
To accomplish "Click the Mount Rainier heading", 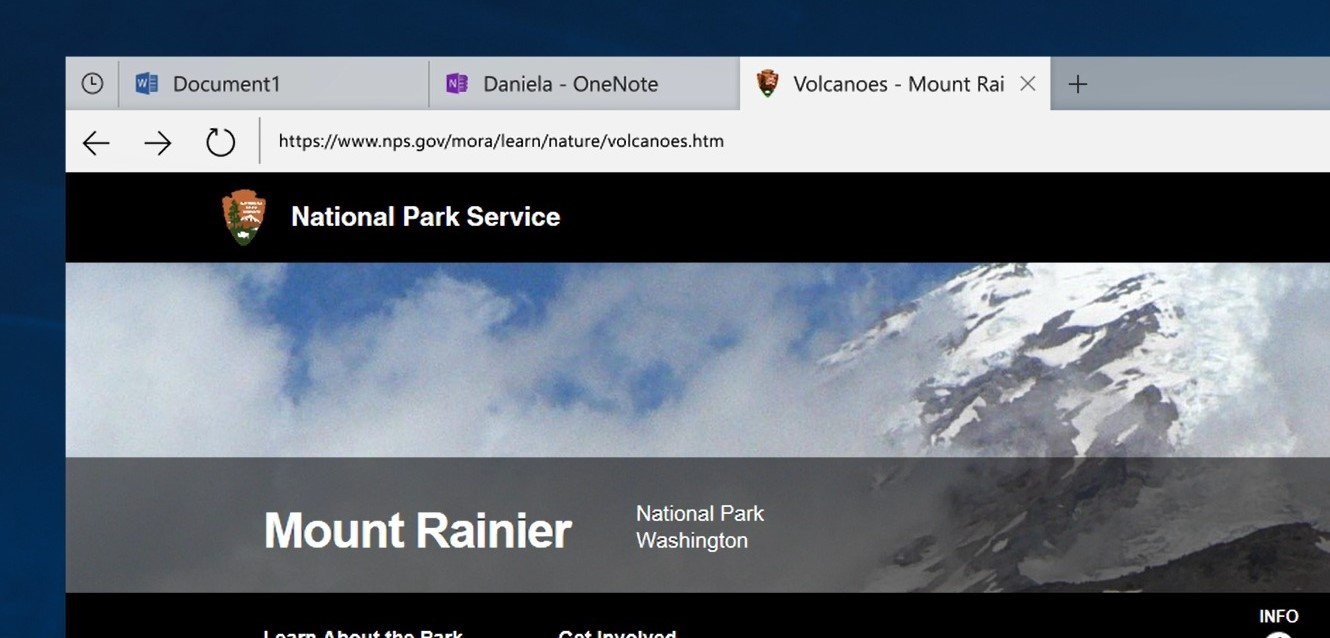I will [418, 529].
